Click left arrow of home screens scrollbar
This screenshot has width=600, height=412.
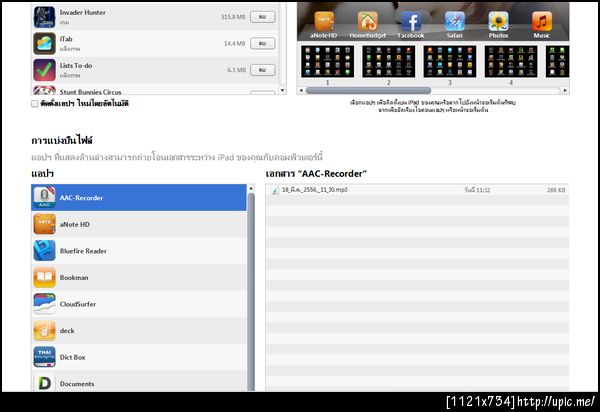coord(301,90)
